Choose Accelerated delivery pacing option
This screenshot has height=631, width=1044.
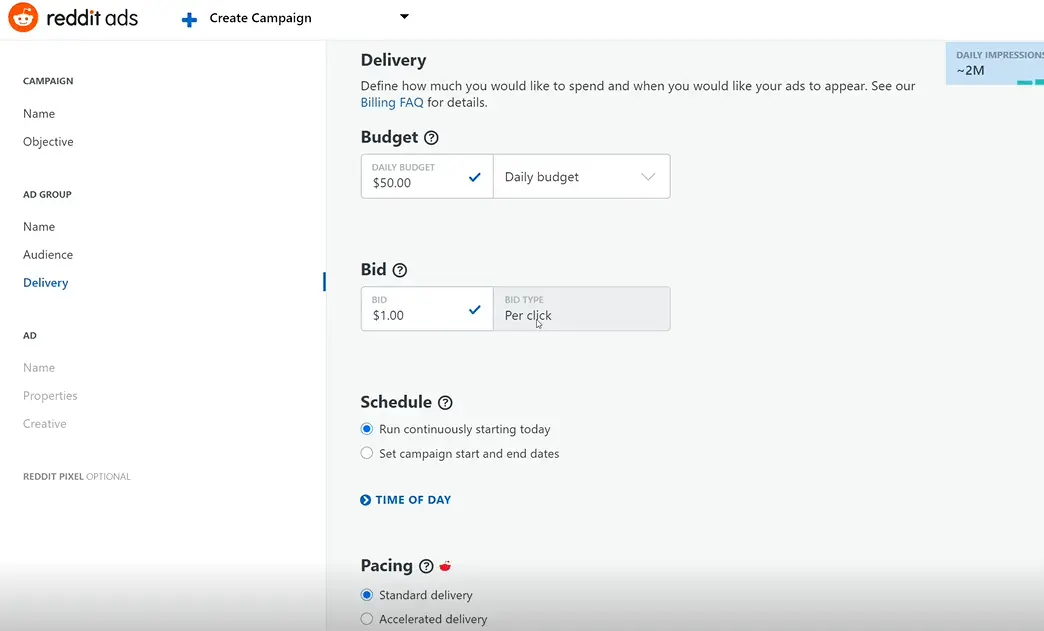(366, 620)
